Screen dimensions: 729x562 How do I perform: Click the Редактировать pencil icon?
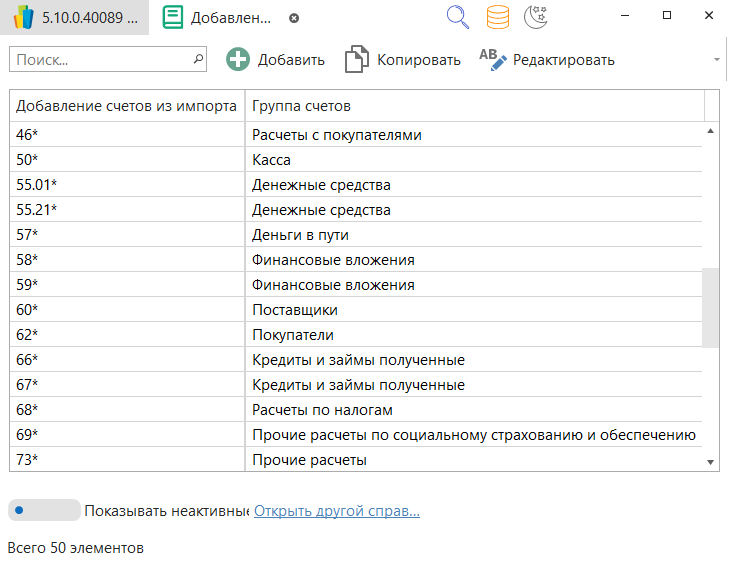coord(493,60)
